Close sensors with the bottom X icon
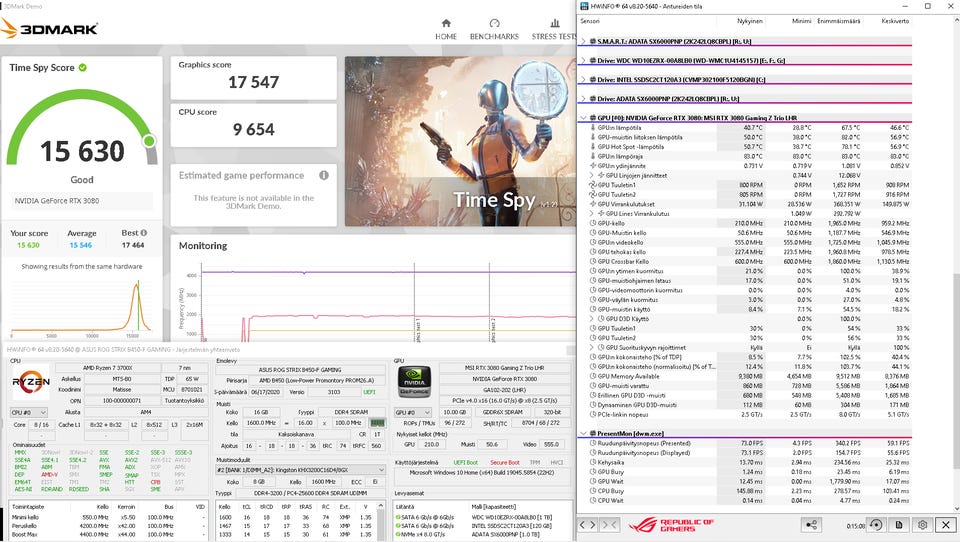 pyautogui.click(x=945, y=525)
